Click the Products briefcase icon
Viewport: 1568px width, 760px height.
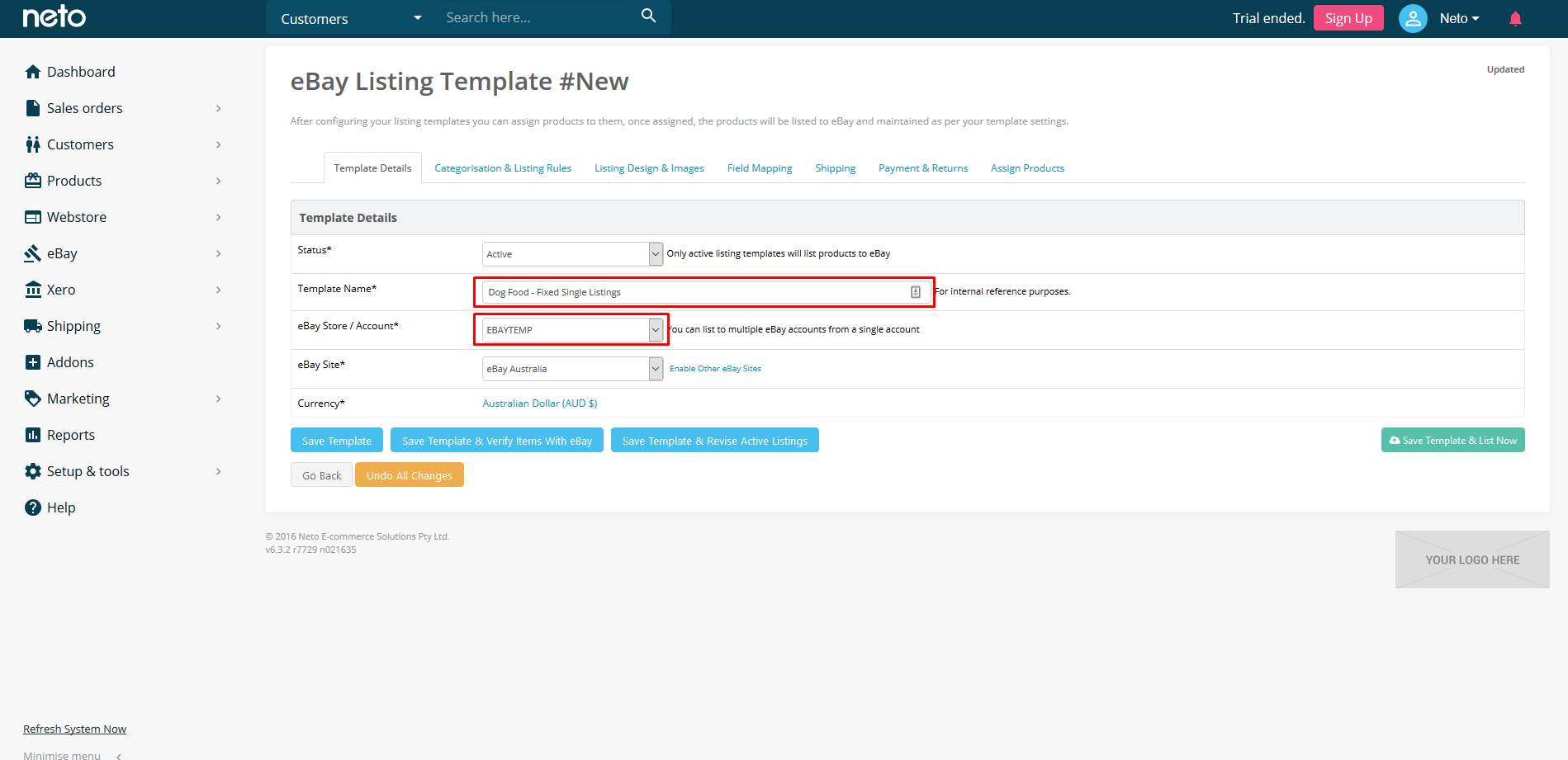pos(33,181)
